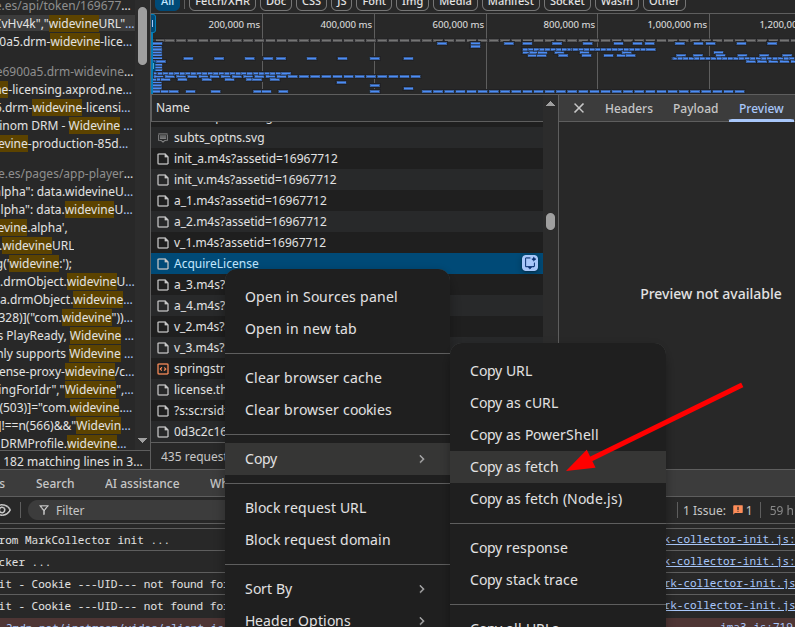Switch to the Headers tab
Screen dimensions: 795x627
pos(628,109)
